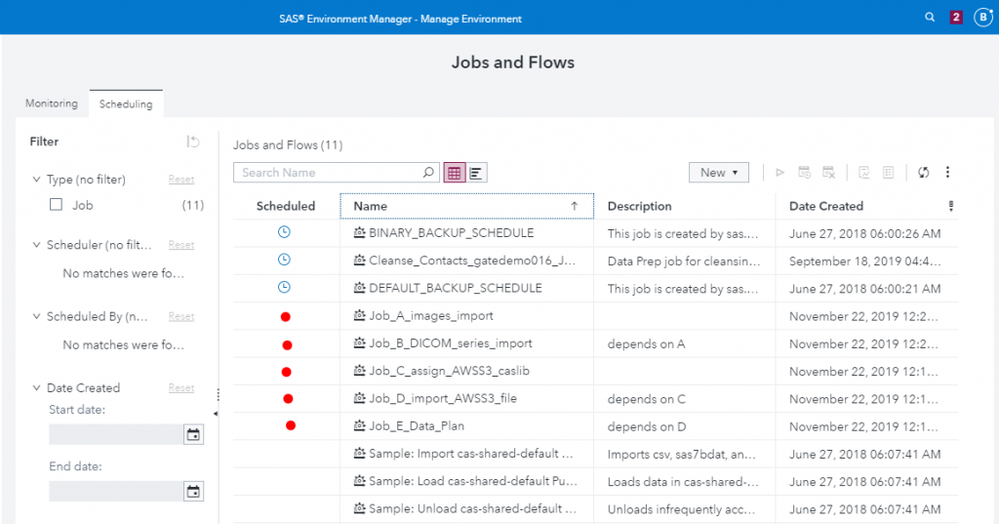Enable the Job type filter checkbox
Image resolution: width=999 pixels, height=524 pixels.
pos(57,205)
